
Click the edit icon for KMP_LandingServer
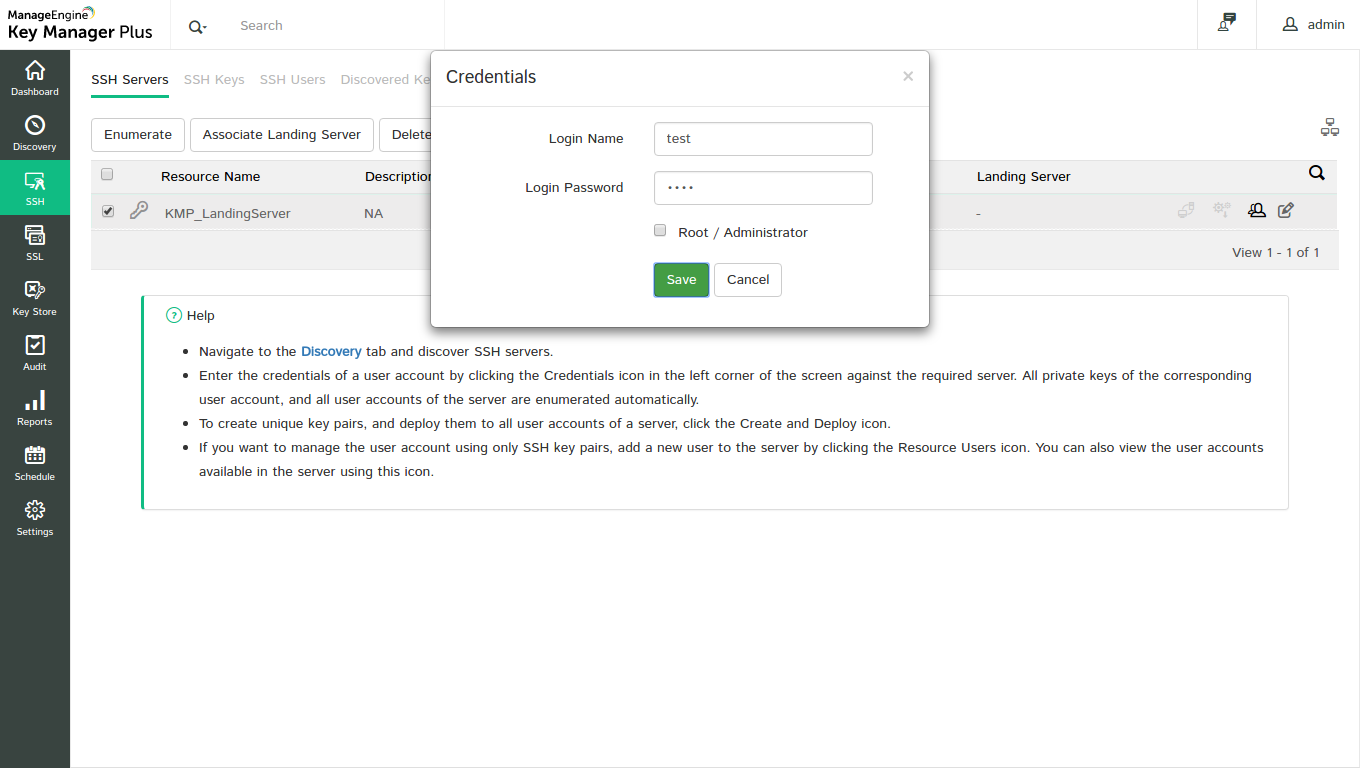pos(1286,210)
